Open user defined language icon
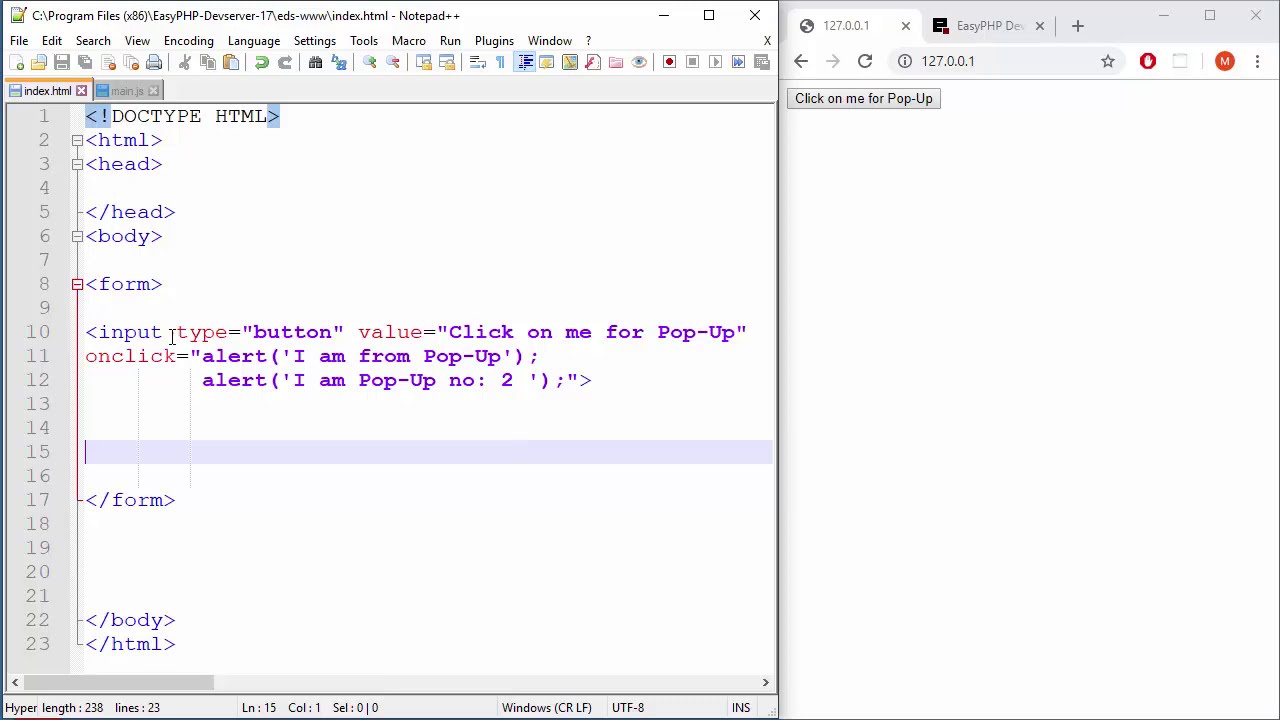Viewport: 1280px width, 720px height. 547,62
